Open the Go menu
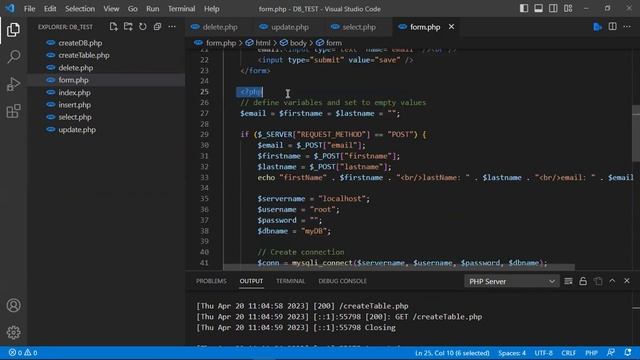 [133, 9]
